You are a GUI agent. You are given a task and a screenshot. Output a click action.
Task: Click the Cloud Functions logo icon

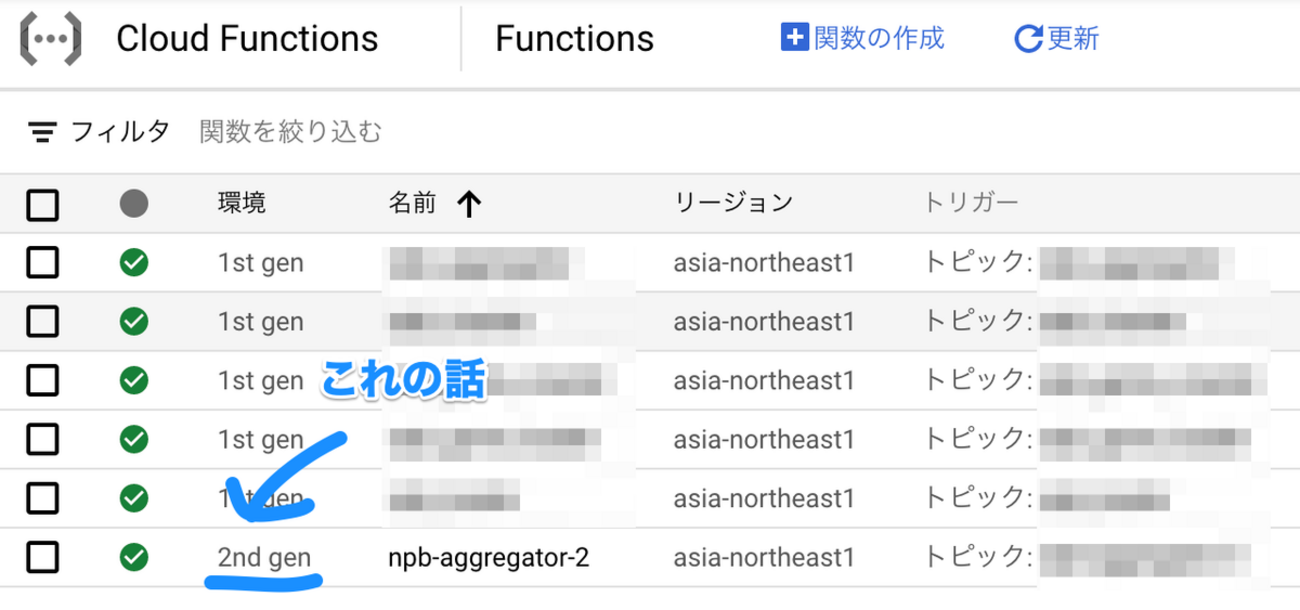(50, 40)
